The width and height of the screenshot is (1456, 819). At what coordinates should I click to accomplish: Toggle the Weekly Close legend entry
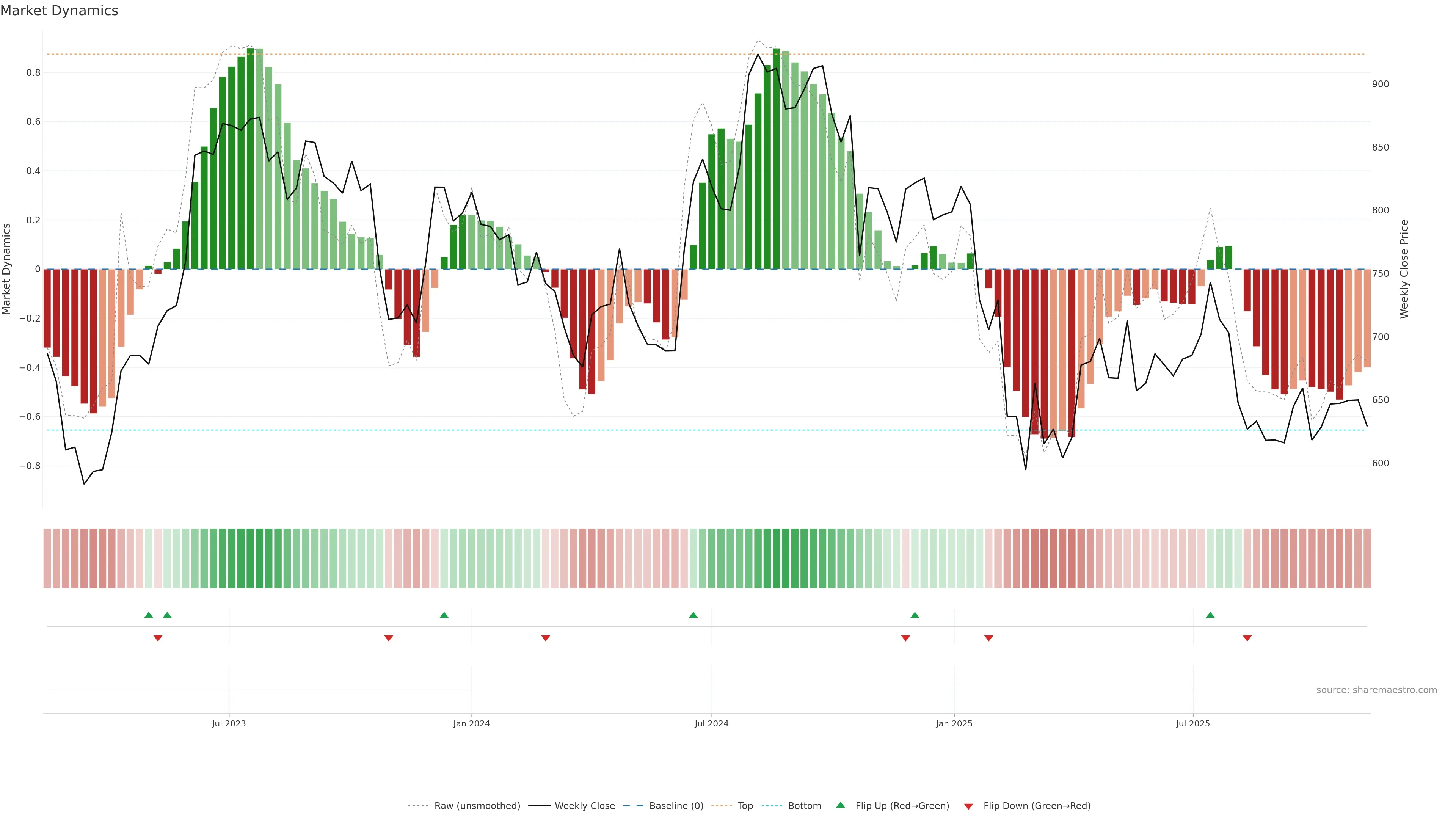[584, 806]
